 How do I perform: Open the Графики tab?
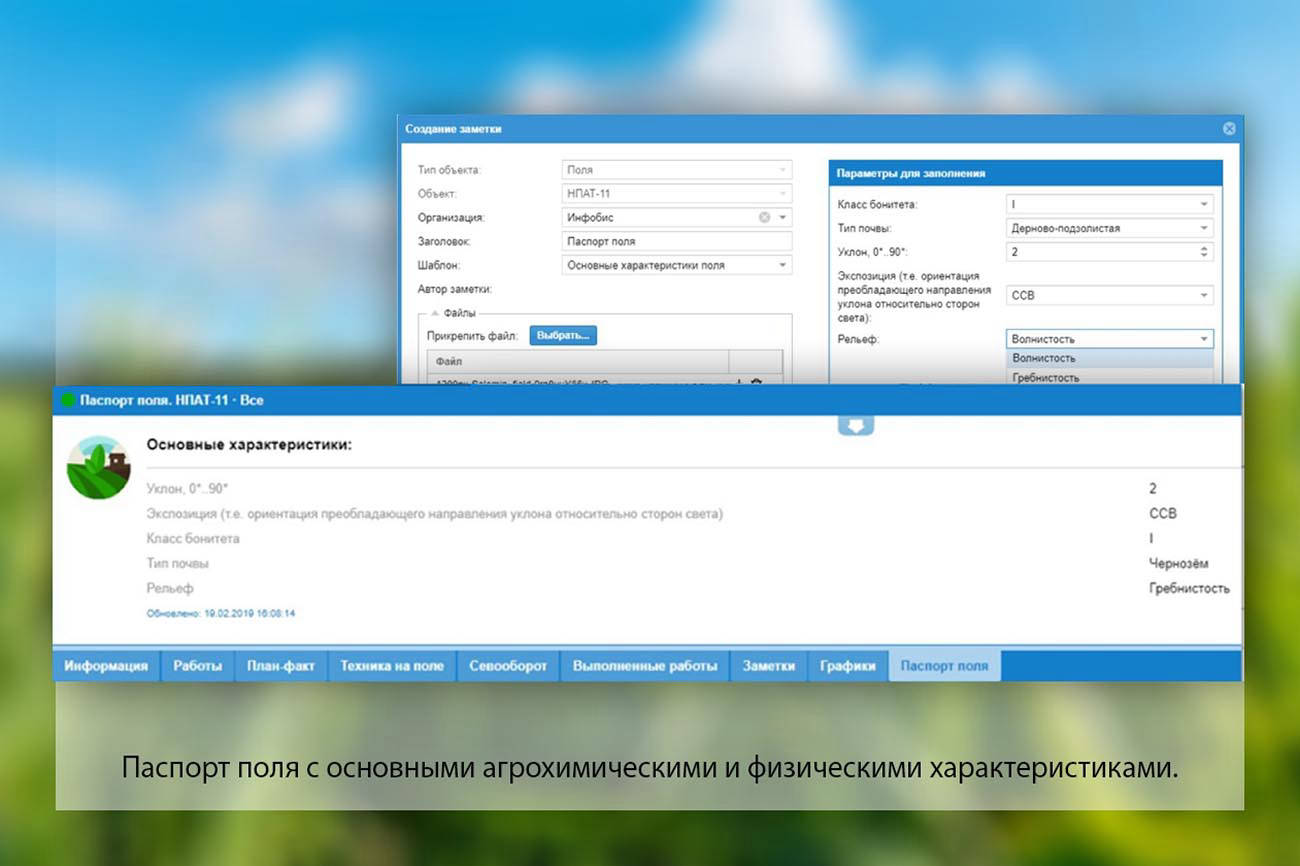tap(848, 664)
